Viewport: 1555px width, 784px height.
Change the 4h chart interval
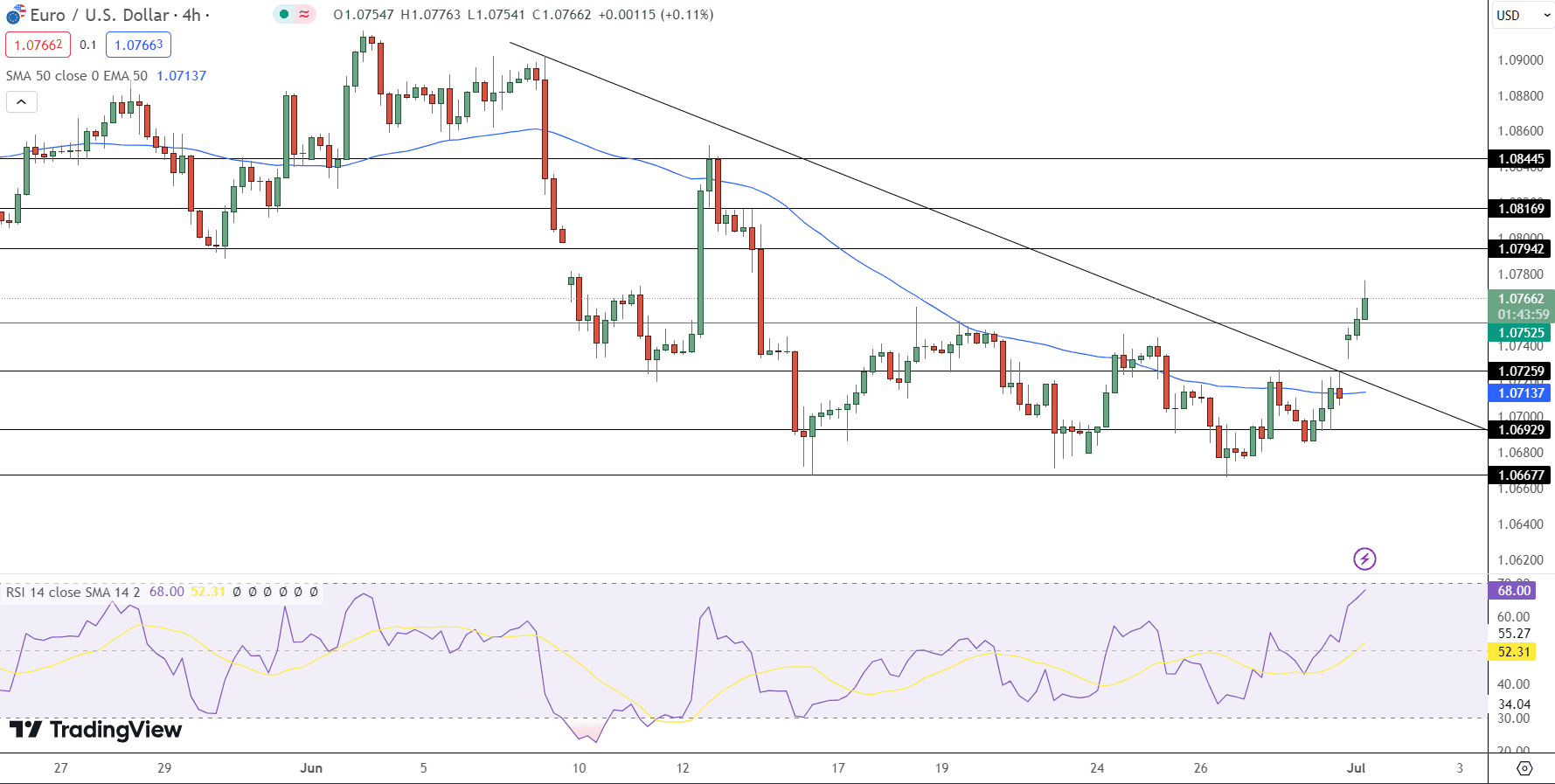pyautogui.click(x=191, y=15)
